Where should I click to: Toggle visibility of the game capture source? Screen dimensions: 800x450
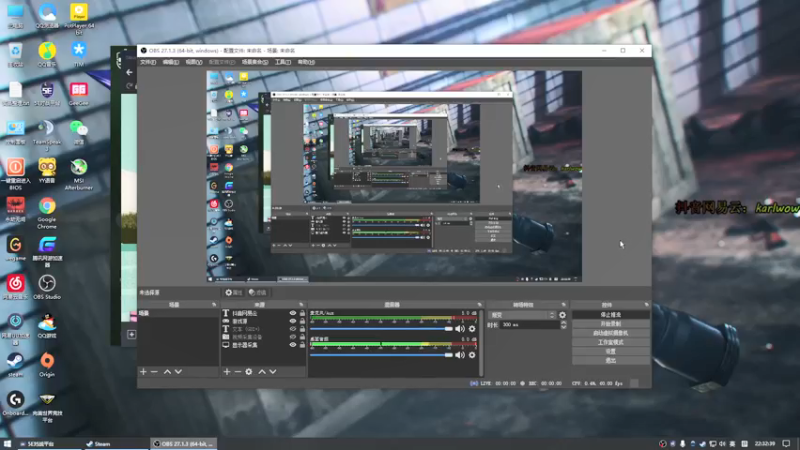293,321
